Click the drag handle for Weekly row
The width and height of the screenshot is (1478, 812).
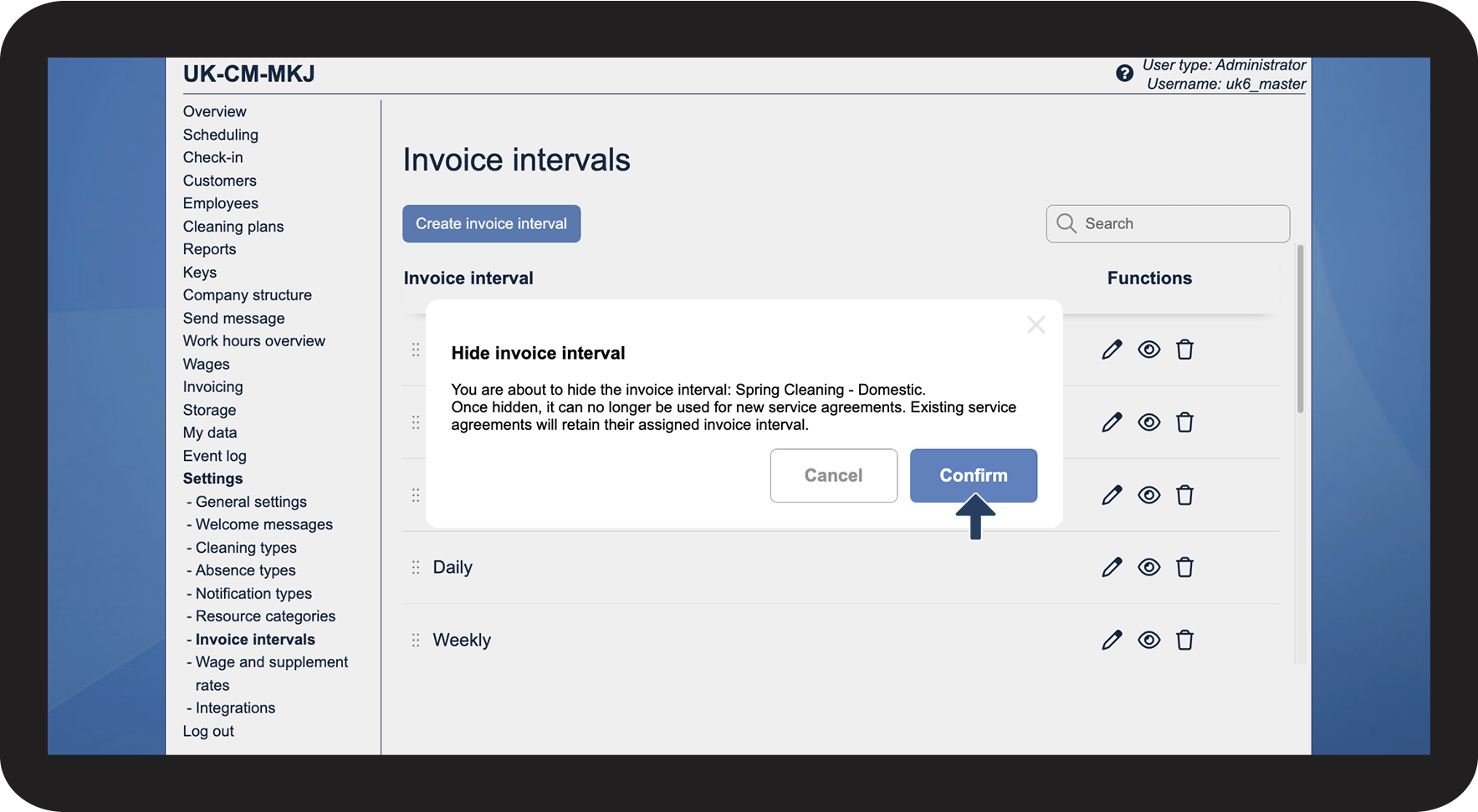[x=416, y=641]
